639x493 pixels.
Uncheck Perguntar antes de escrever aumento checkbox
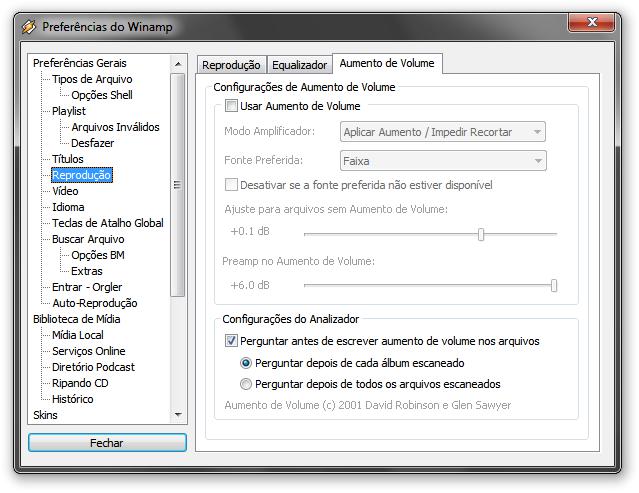231,341
